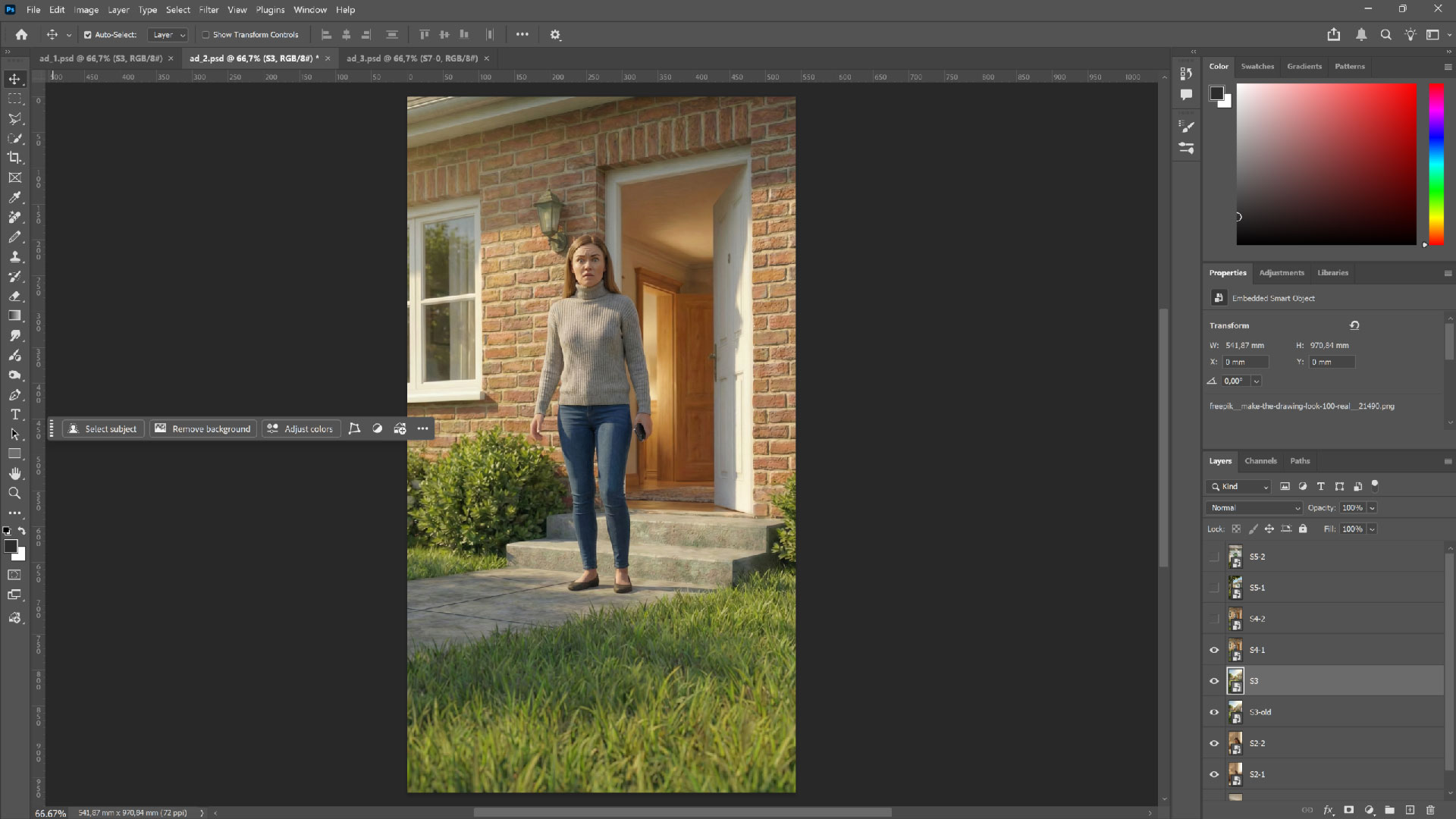Show the S5-2 layer
This screenshot has height=819, width=1456.
[1214, 557]
